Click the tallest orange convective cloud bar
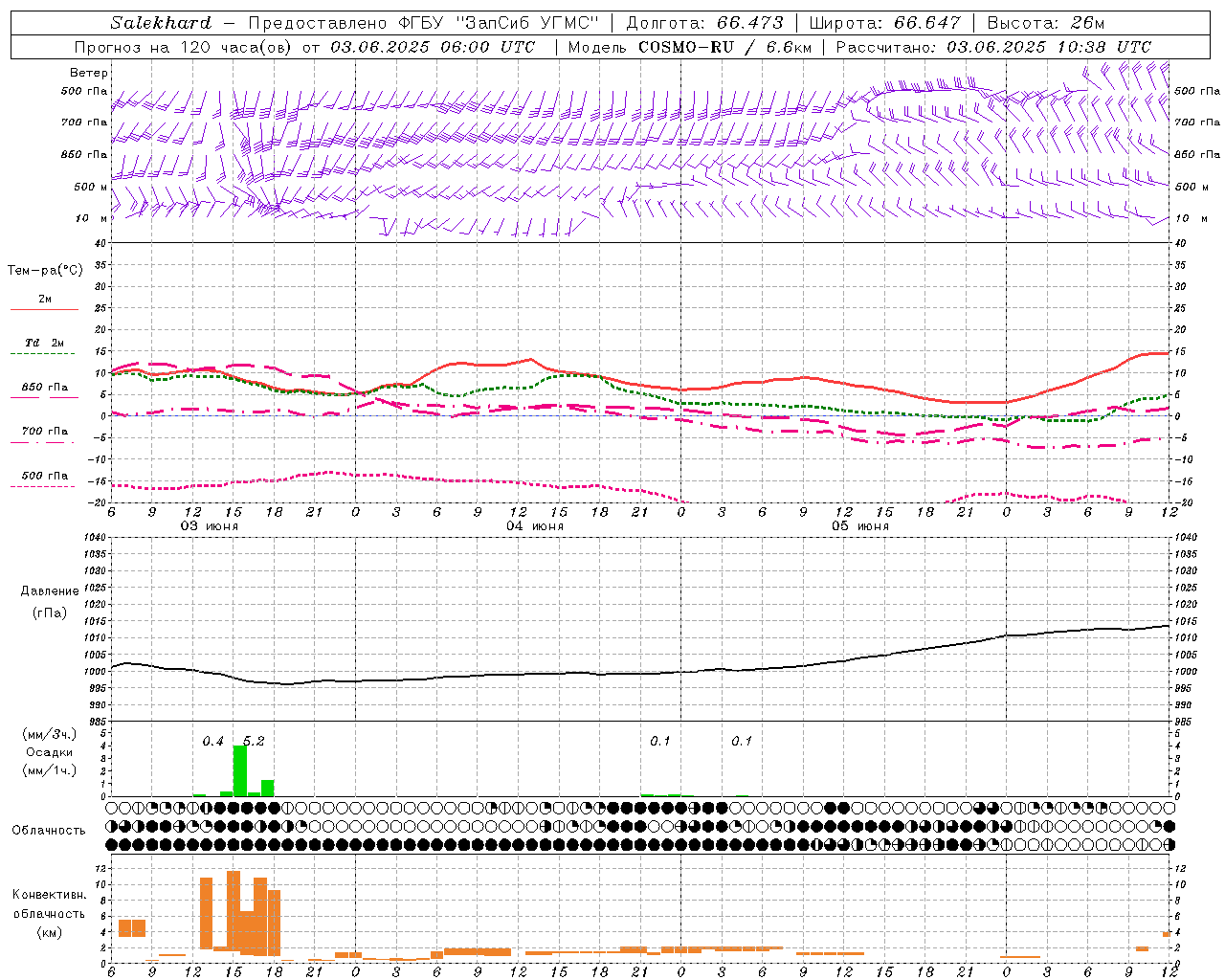Viewport: 1225px width, 980px height. (234, 909)
